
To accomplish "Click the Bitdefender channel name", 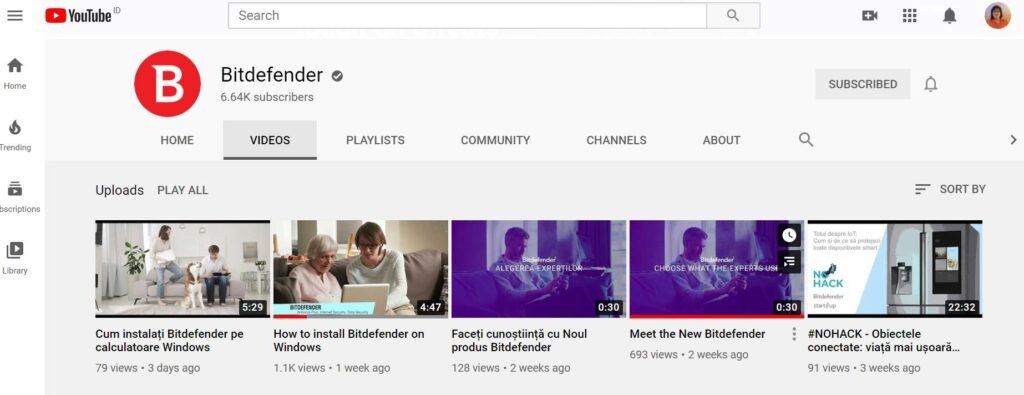I will pyautogui.click(x=272, y=75).
